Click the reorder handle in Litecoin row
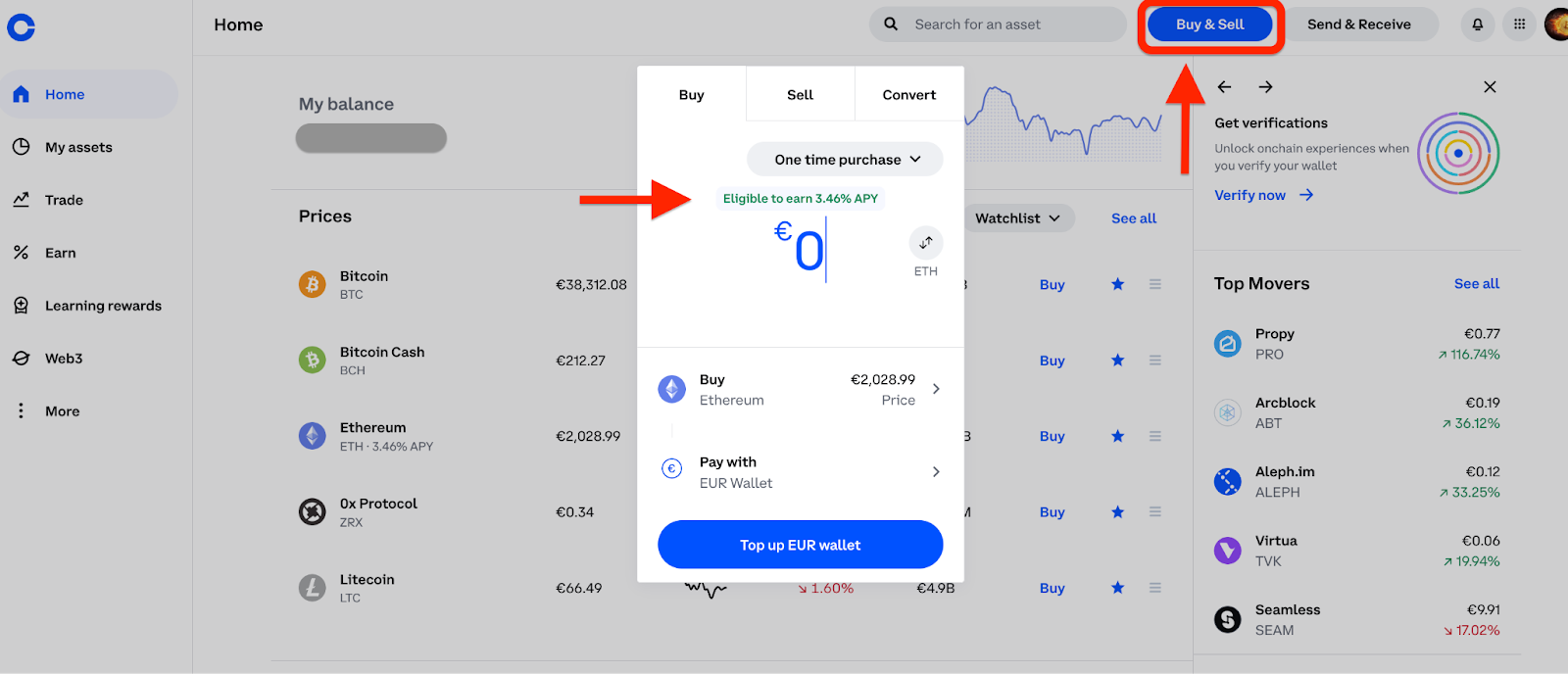The width and height of the screenshot is (1568, 674). [1155, 587]
